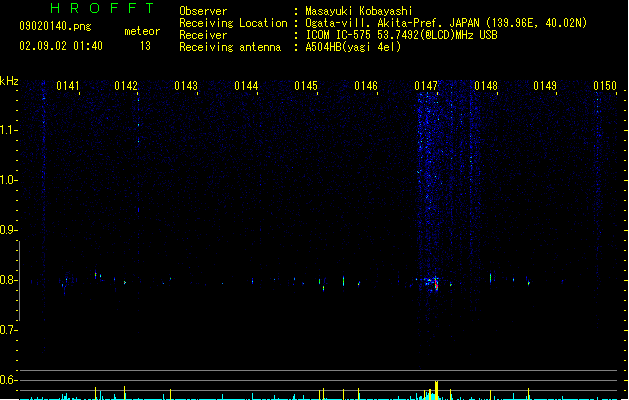
Task: Click the 0150 time marker
Action: point(605,86)
